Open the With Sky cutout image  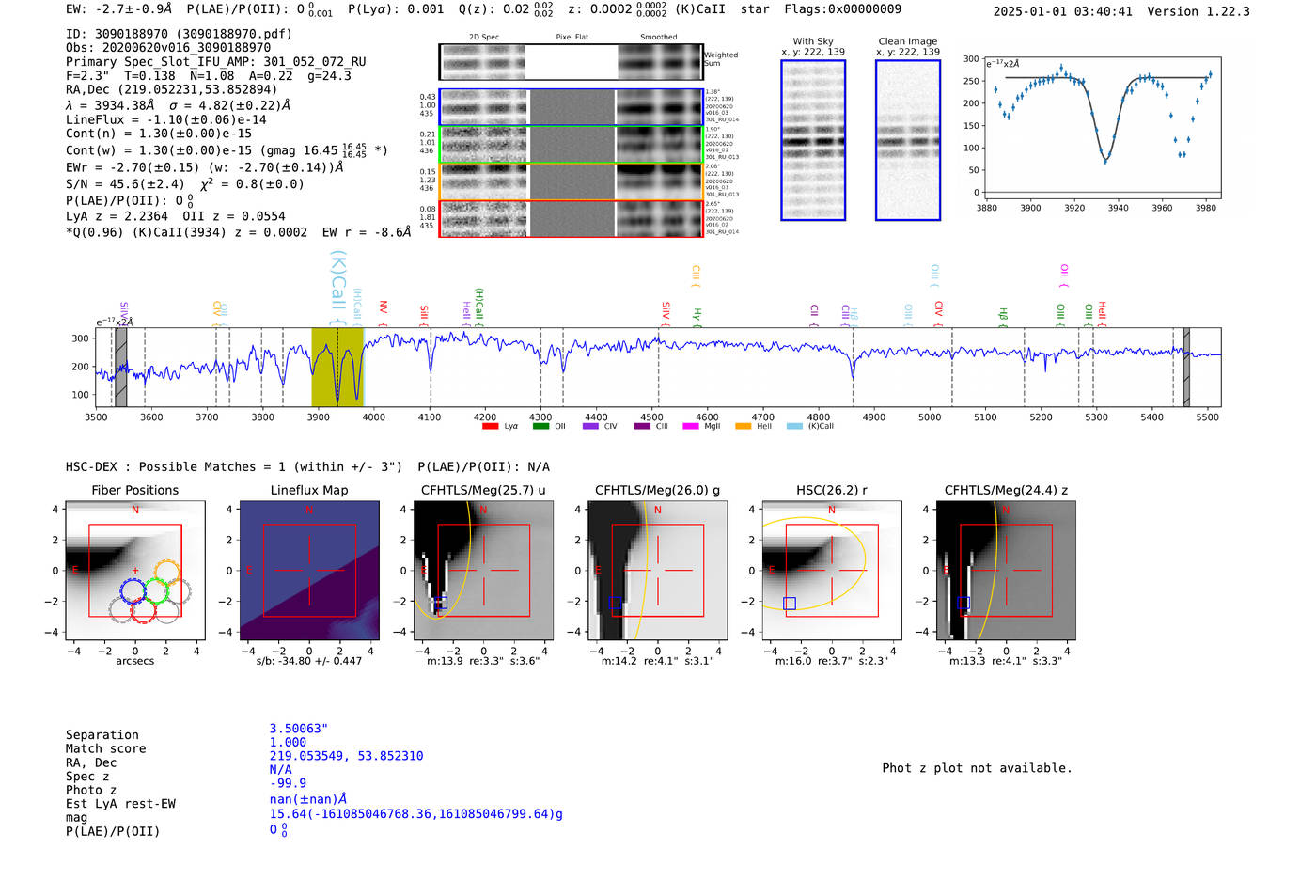[813, 140]
